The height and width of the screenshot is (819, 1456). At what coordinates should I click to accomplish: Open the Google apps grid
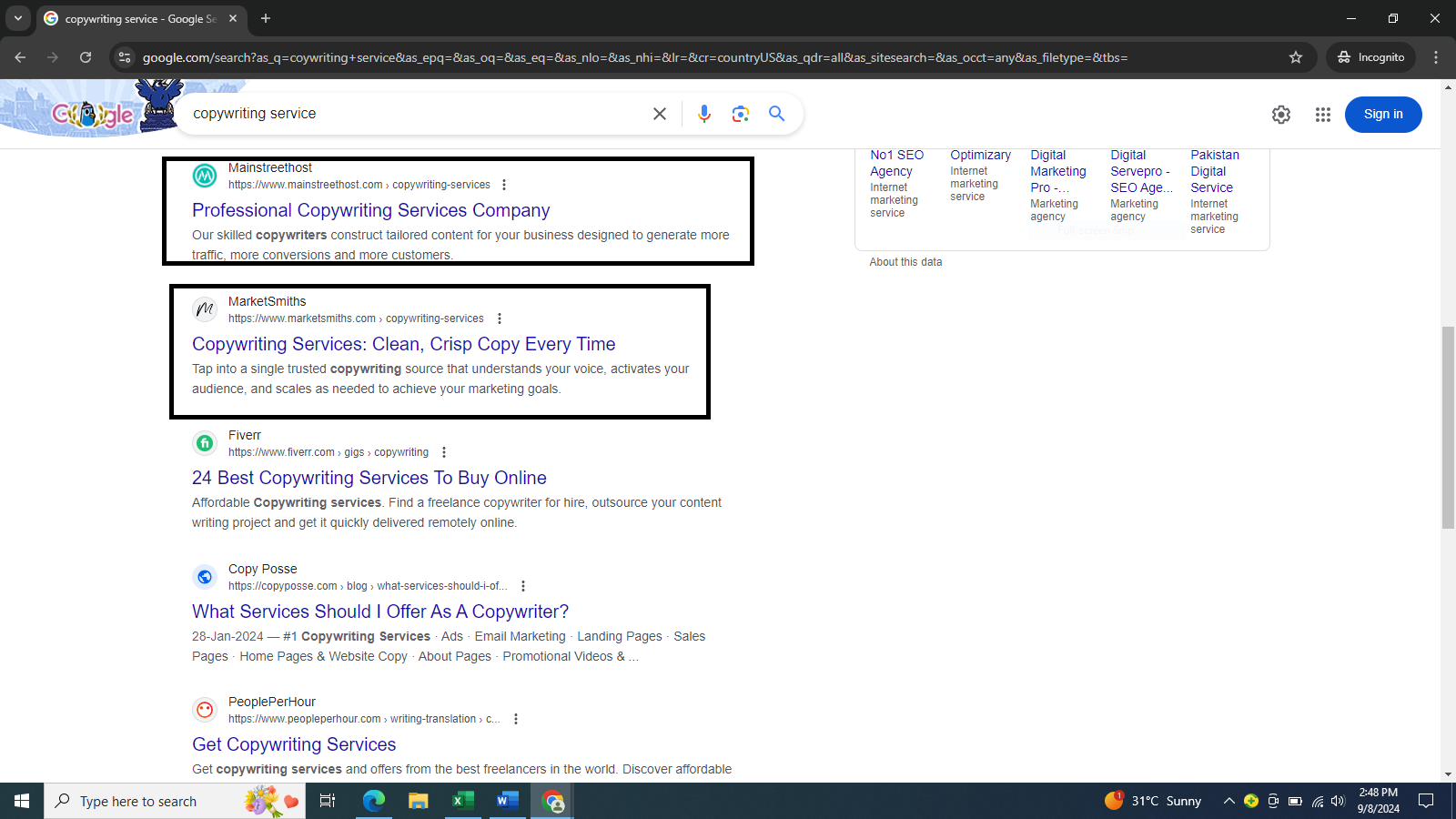coord(1323,115)
